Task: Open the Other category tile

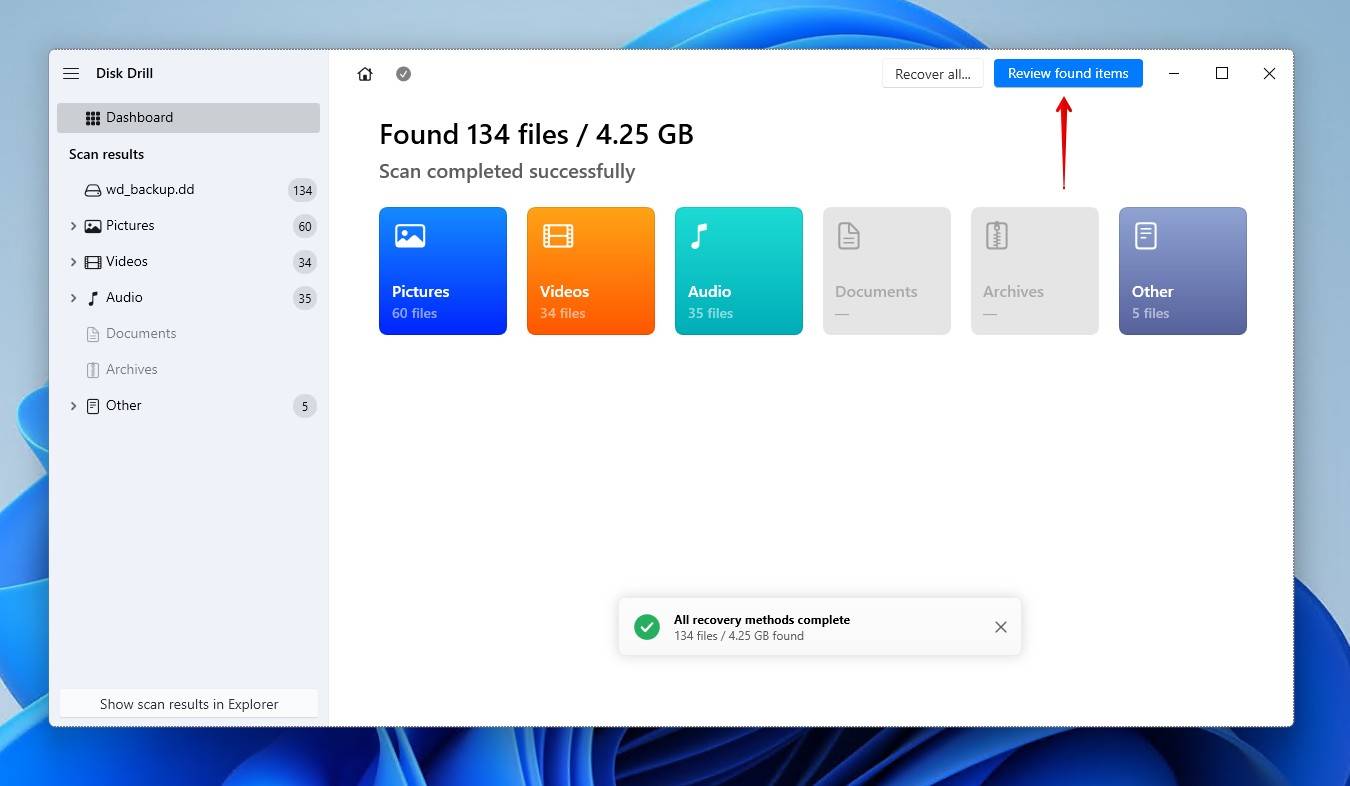Action: point(1182,271)
